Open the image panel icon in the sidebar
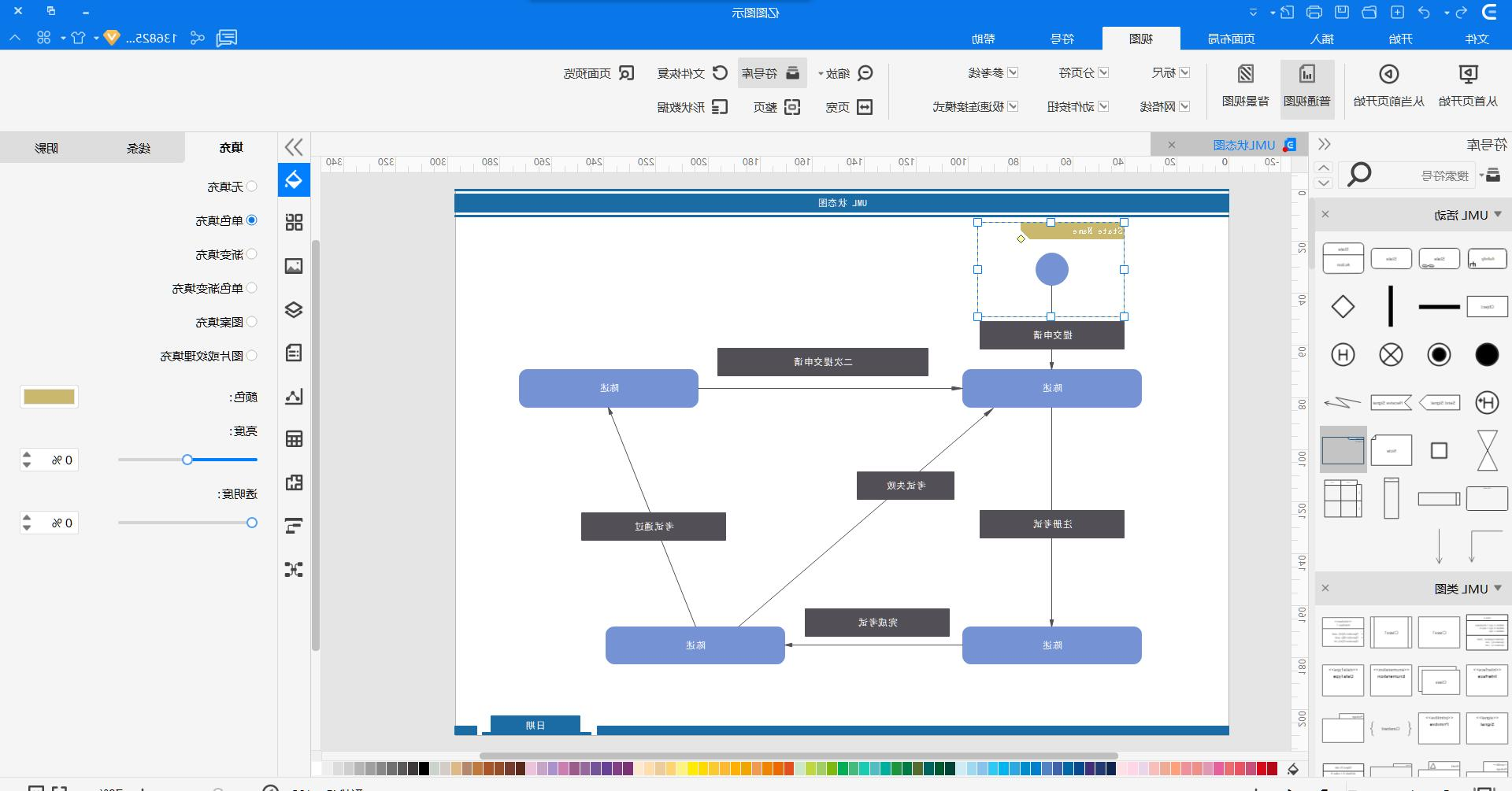Screen dimensions: 1512x791 294,266
